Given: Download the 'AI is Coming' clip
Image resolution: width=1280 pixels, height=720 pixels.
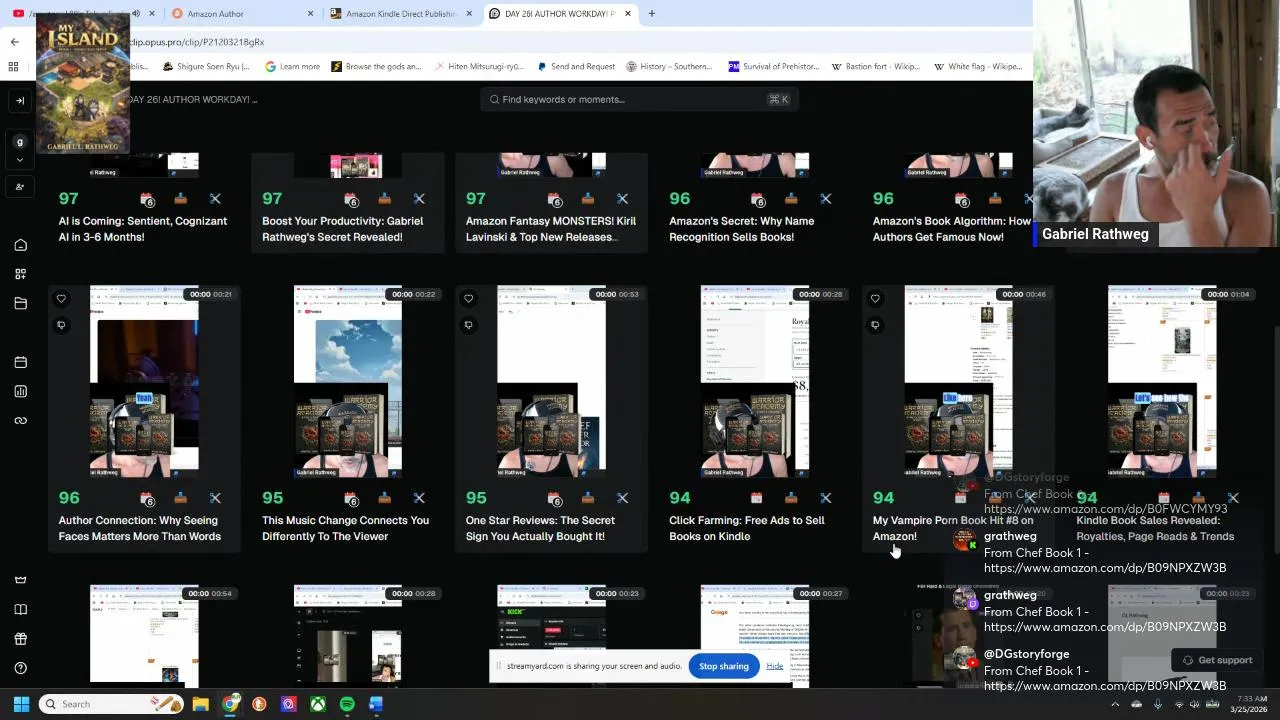Looking at the screenshot, I should pyautogui.click(x=180, y=199).
